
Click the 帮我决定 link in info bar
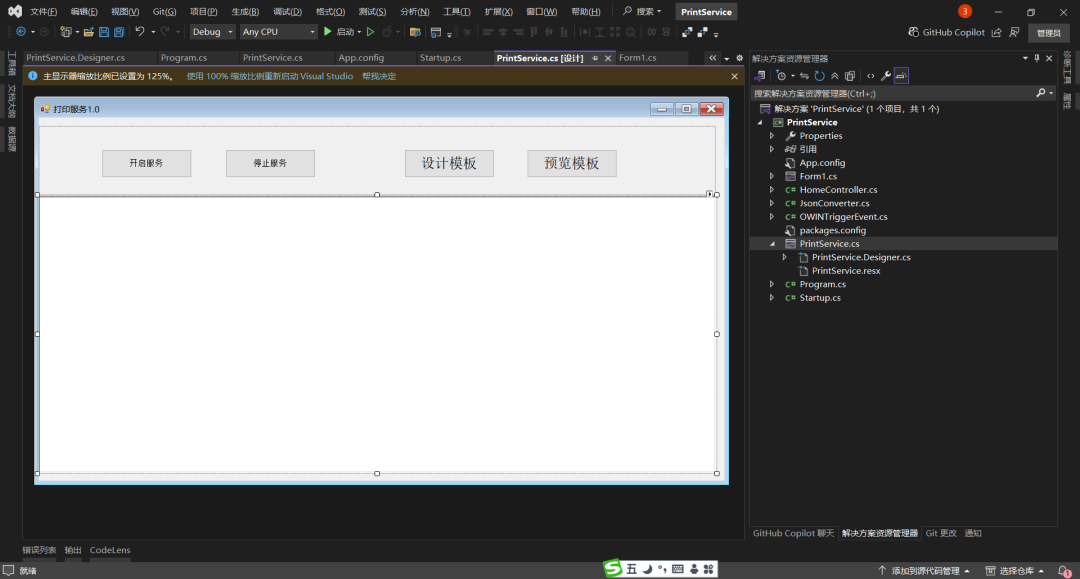click(x=379, y=76)
